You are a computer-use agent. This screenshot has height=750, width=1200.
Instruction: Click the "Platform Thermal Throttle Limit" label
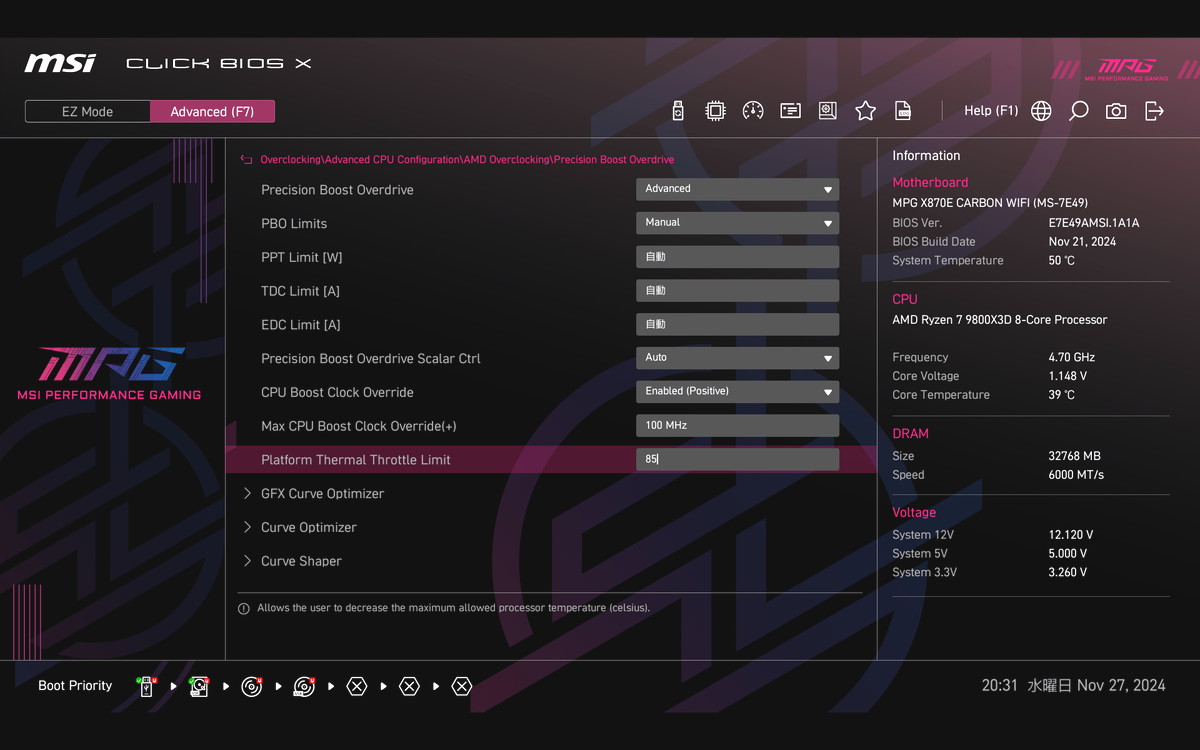tap(356, 460)
